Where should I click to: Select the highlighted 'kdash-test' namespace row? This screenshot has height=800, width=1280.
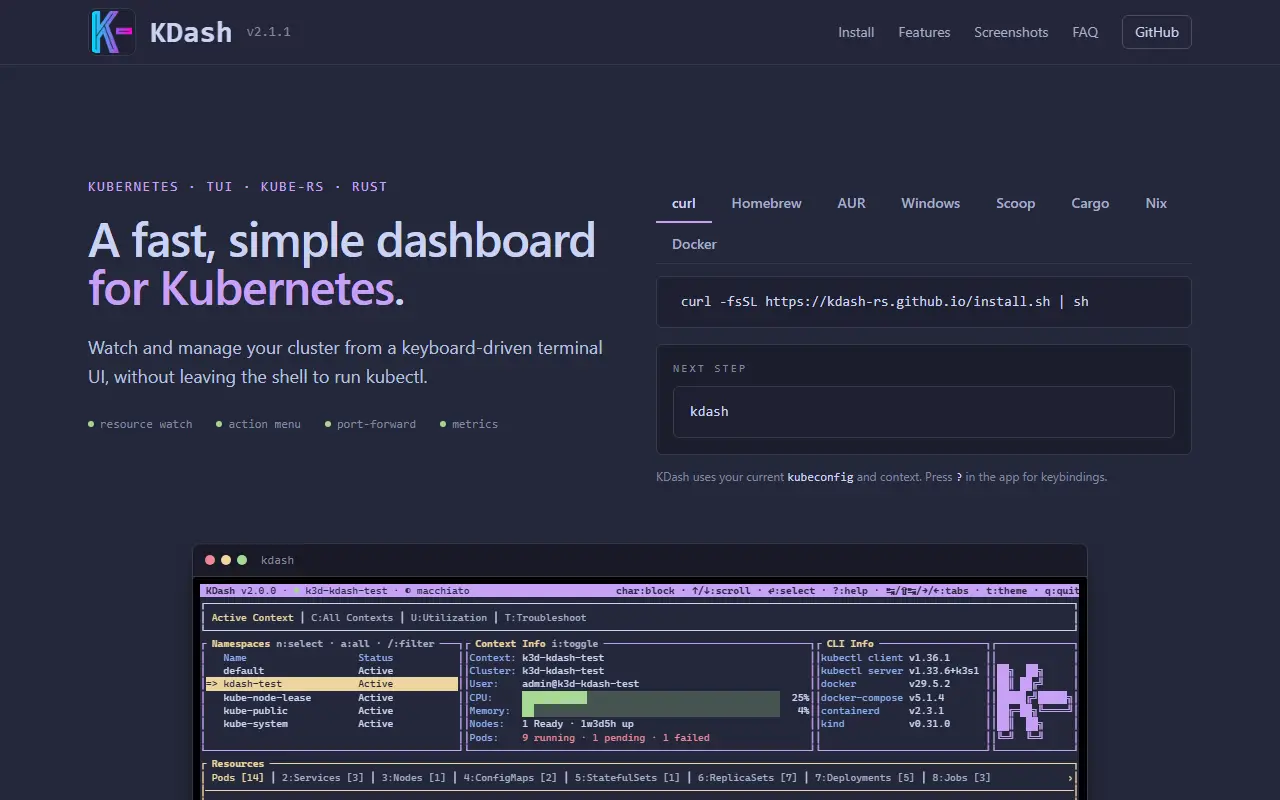tap(332, 684)
